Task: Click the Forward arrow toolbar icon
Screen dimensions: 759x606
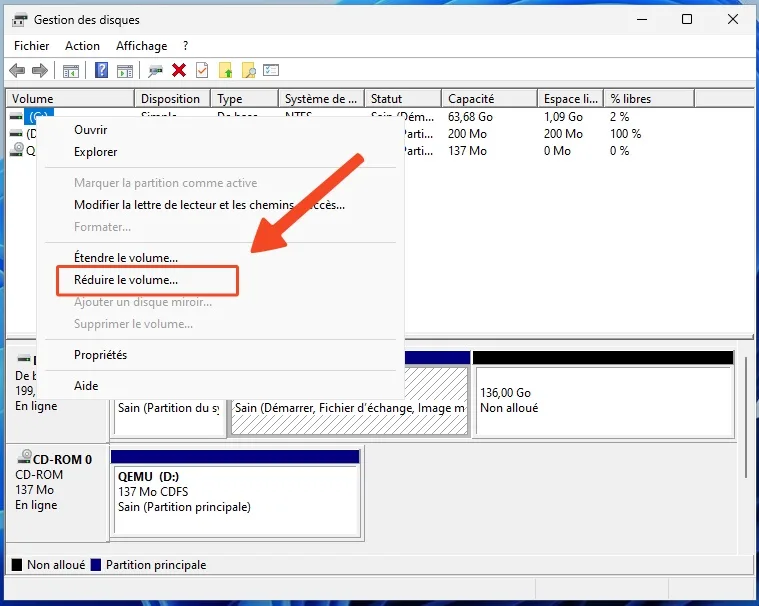Action: coord(40,71)
